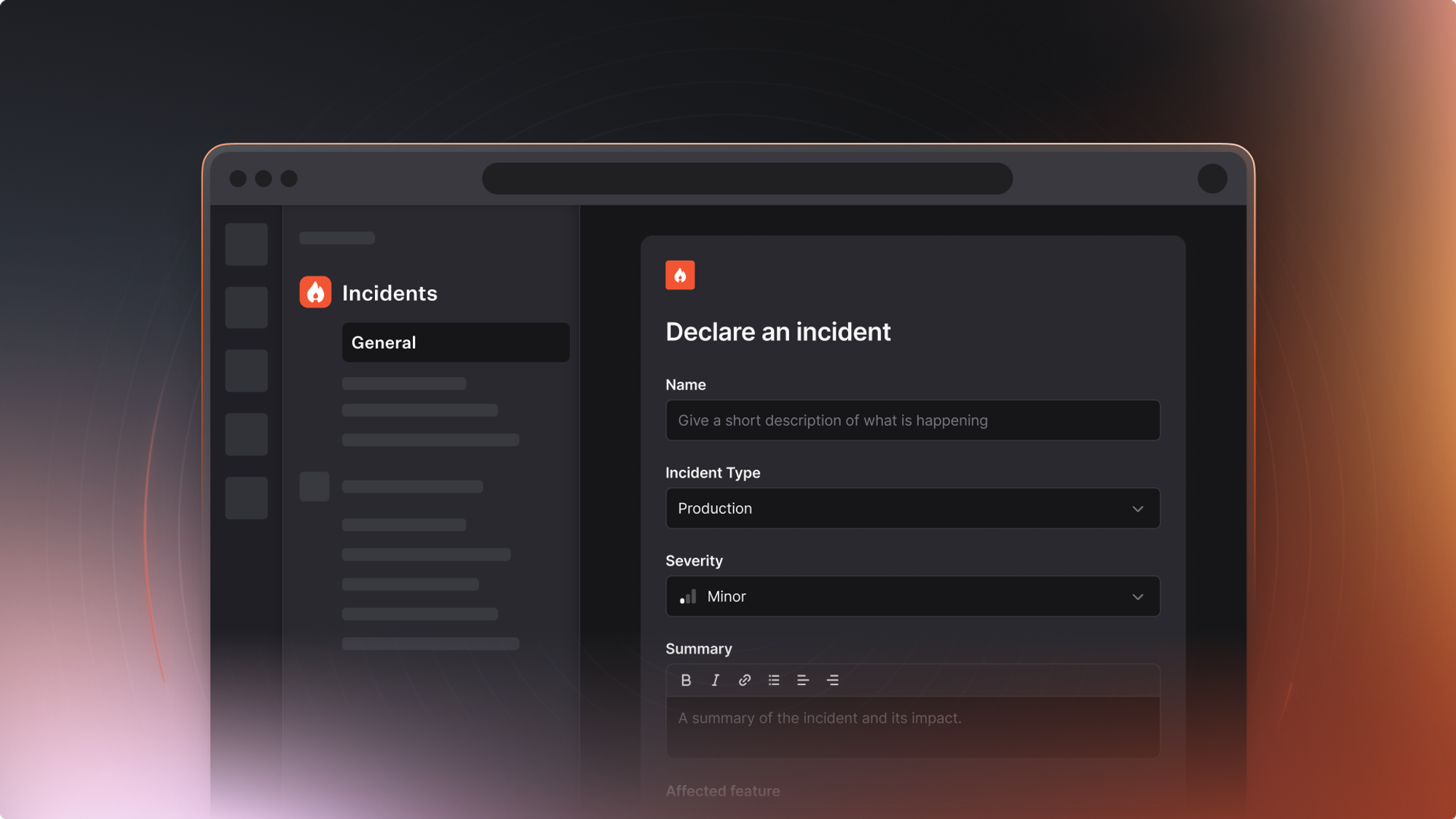Viewport: 1456px width, 819px height.
Task: Click the small square icon below General list
Action: [x=314, y=486]
